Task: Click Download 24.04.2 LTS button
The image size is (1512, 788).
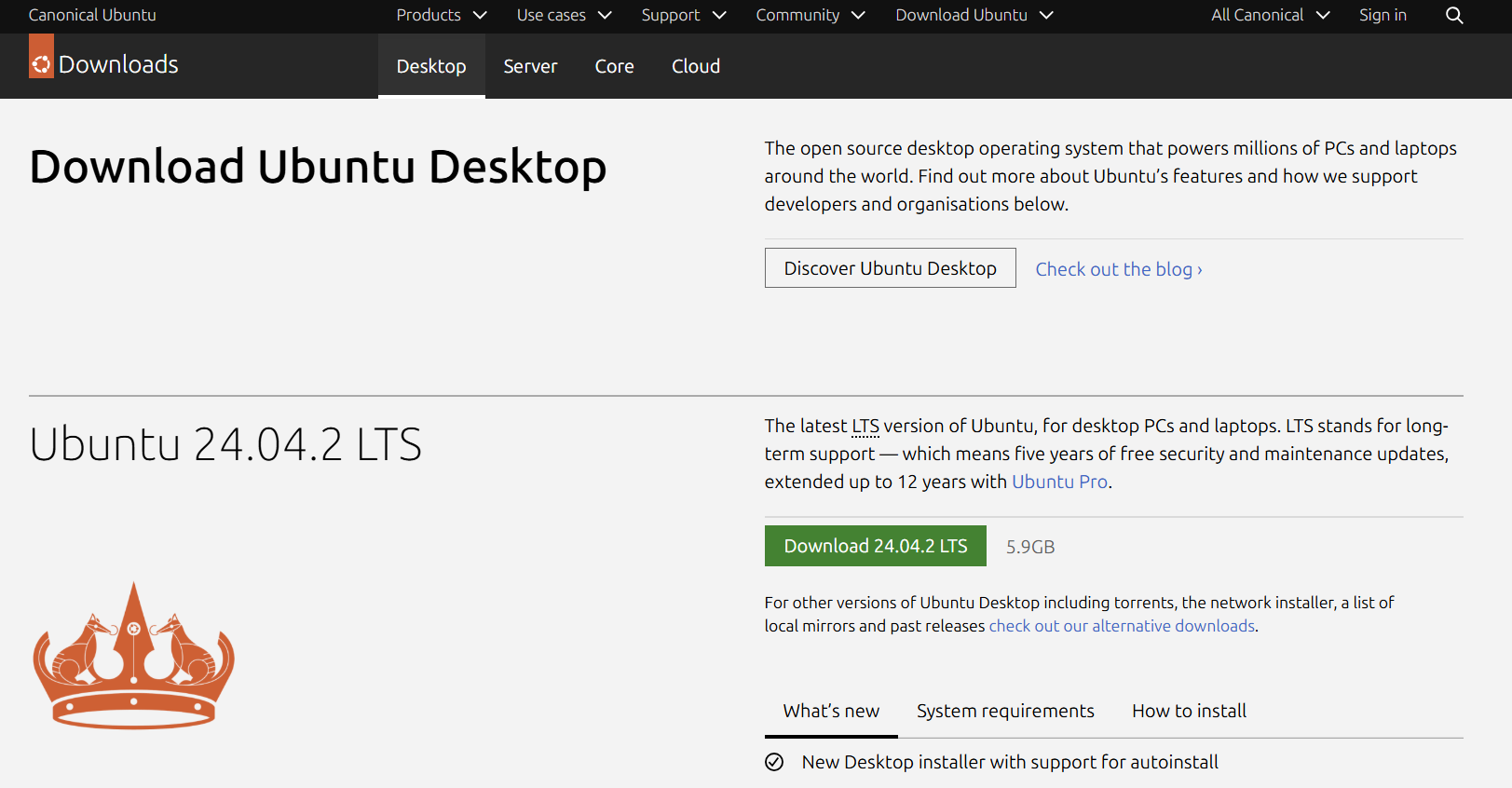Action: point(876,546)
